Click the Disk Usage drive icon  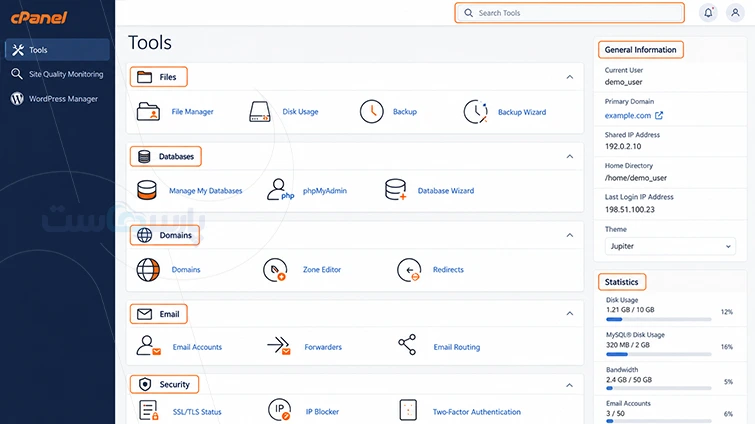(x=260, y=112)
